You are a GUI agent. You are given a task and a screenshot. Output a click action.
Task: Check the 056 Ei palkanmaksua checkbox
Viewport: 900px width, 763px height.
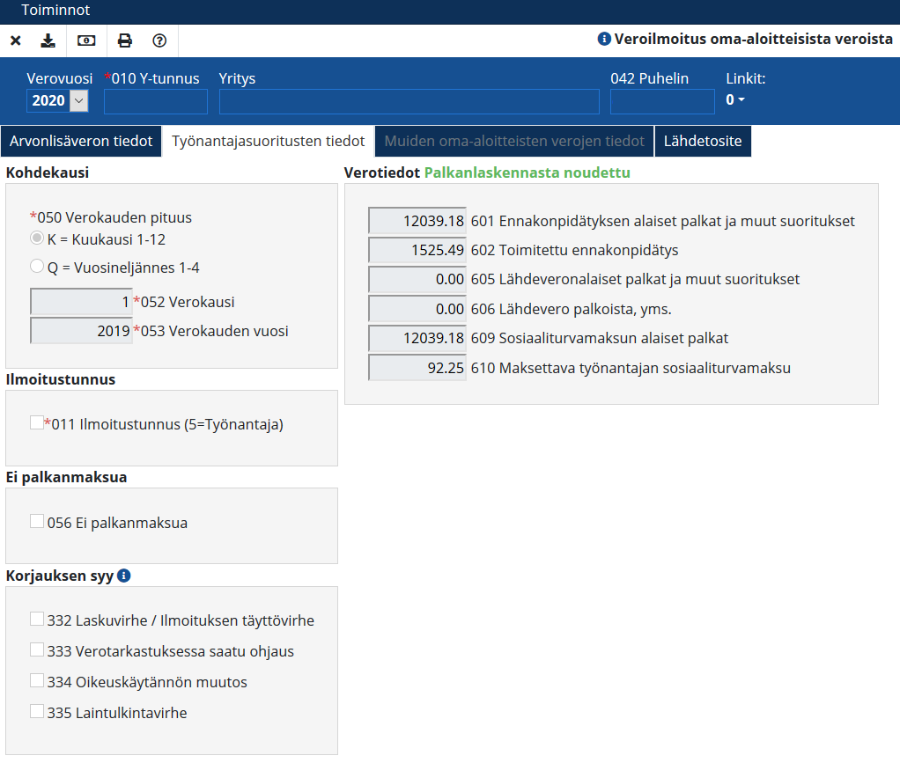pyautogui.click(x=37, y=522)
